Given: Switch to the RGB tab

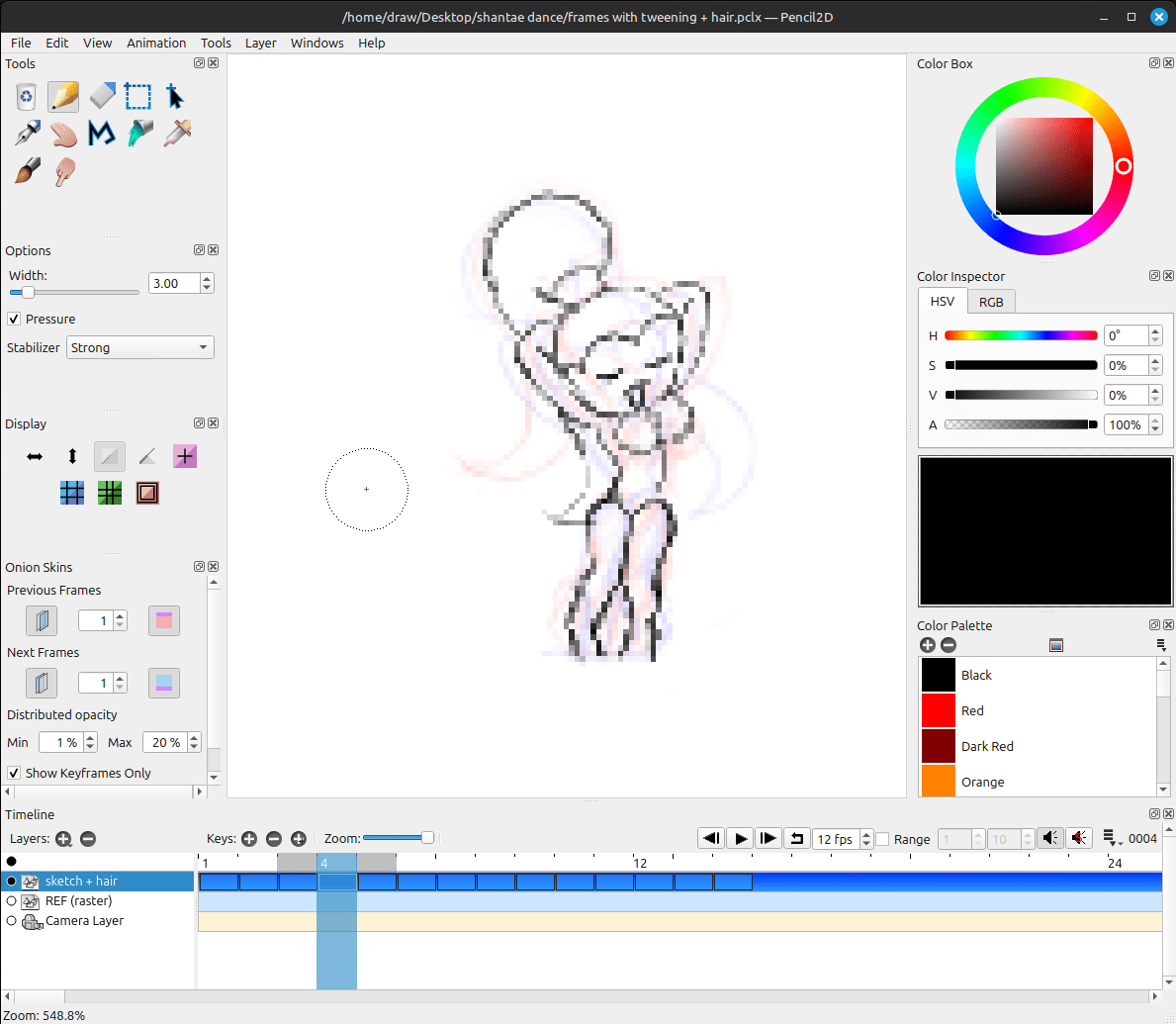Looking at the screenshot, I should tap(991, 302).
